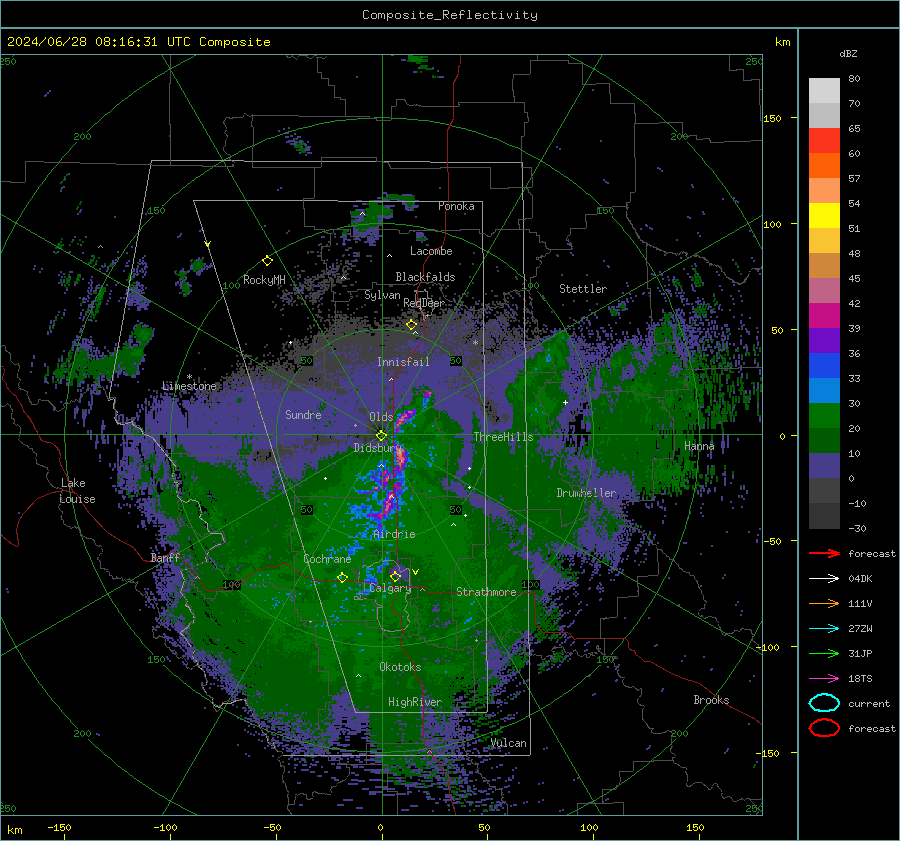Click the Innisfail town label
This screenshot has height=841, width=900.
[403, 362]
